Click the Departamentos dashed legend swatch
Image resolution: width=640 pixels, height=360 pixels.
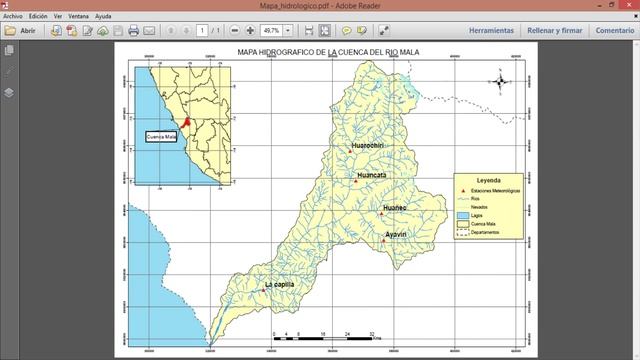coord(463,233)
